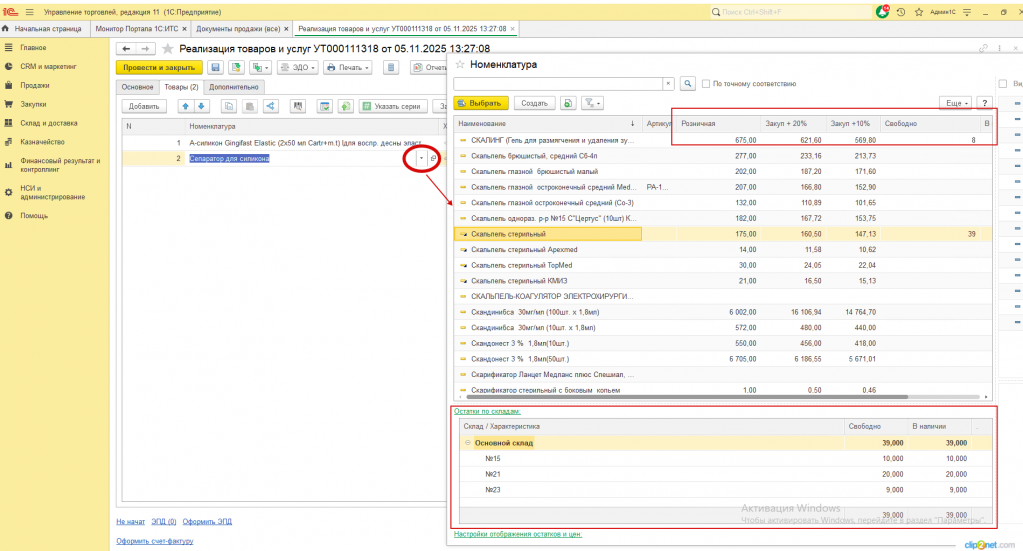Open dropdown arrow in 'Сепаратор для силикона' cell

(421, 158)
